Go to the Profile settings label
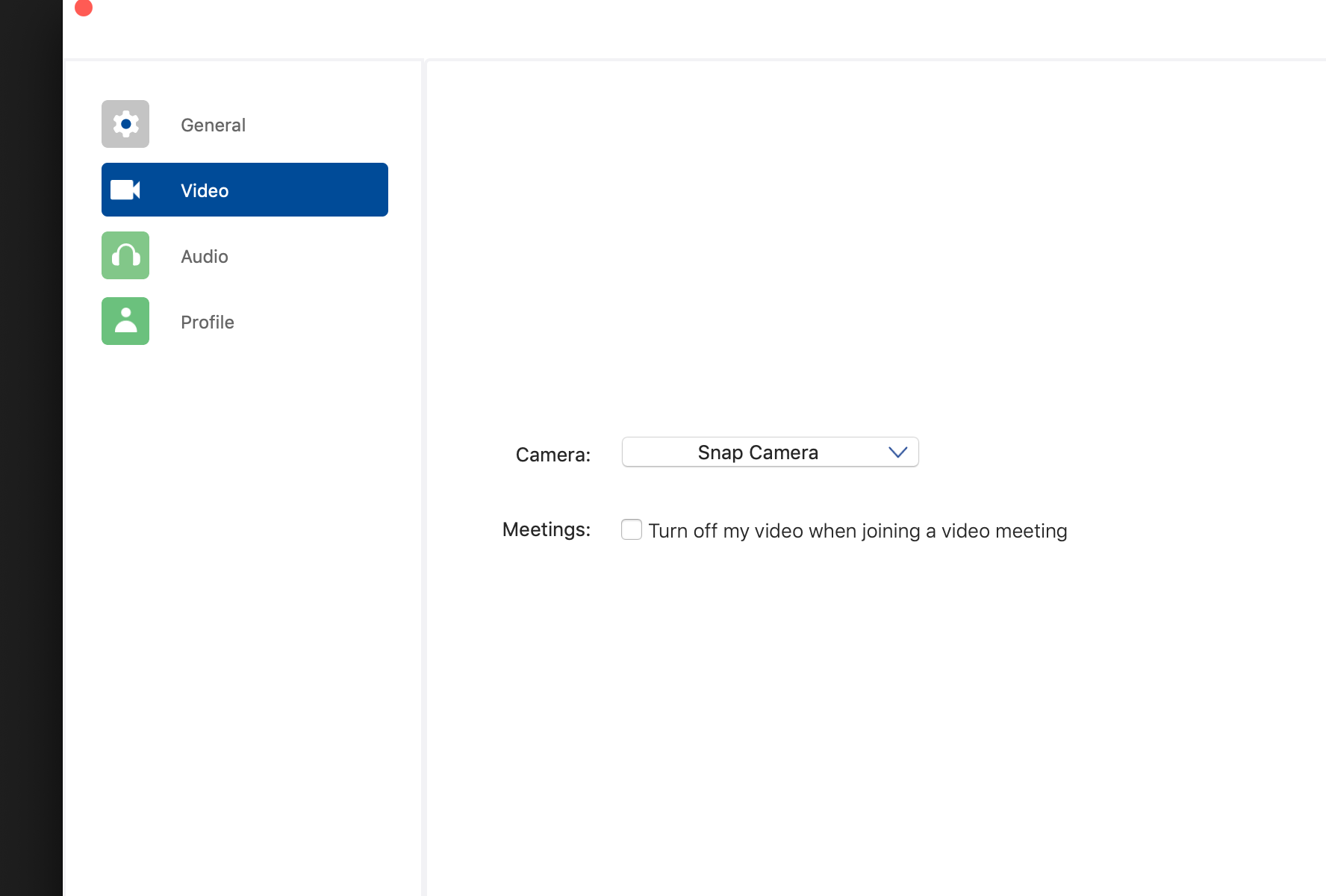Screen dimensions: 1326x896 (x=207, y=322)
